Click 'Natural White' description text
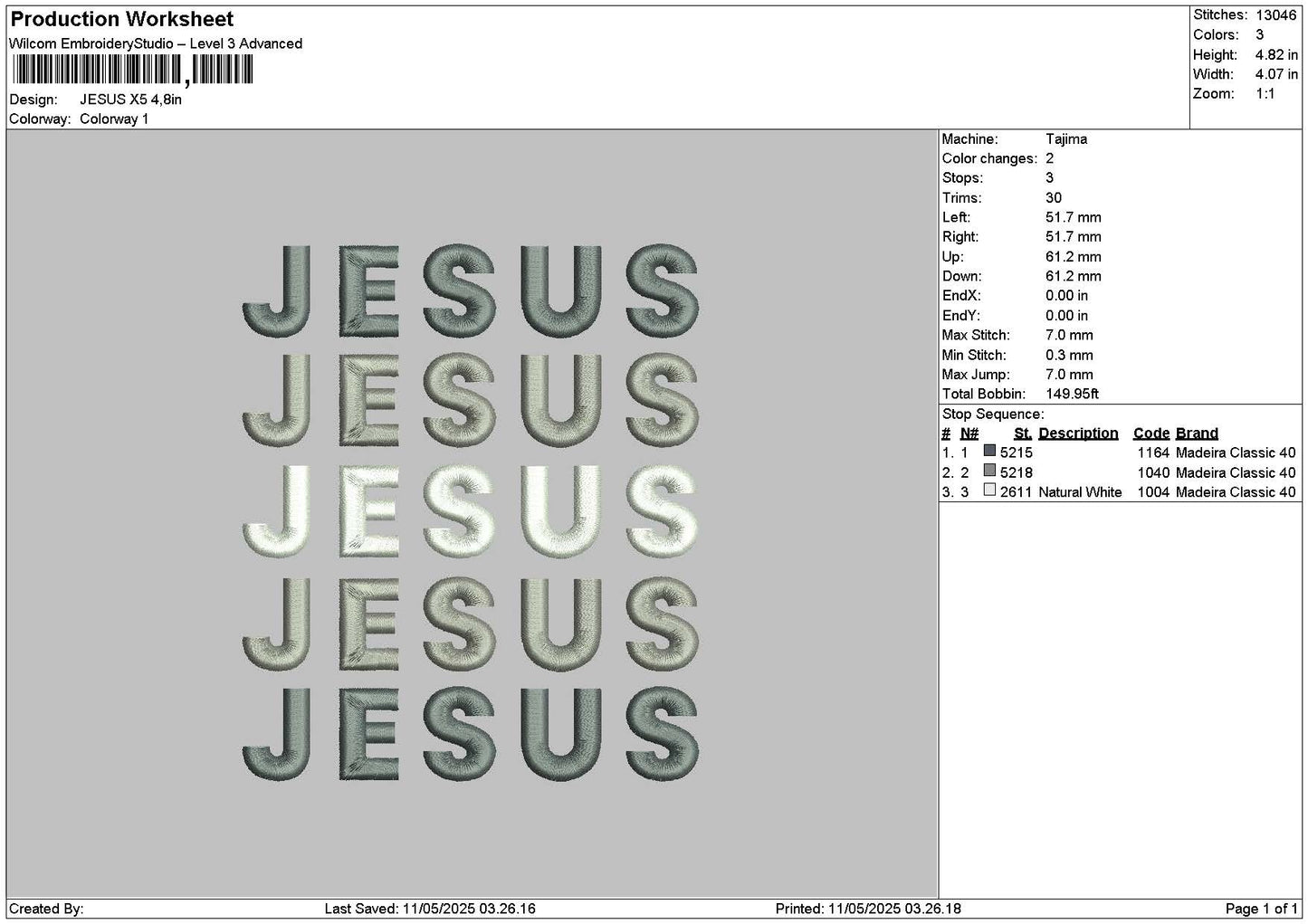This screenshot has width=1308, height=924. [x=1080, y=492]
